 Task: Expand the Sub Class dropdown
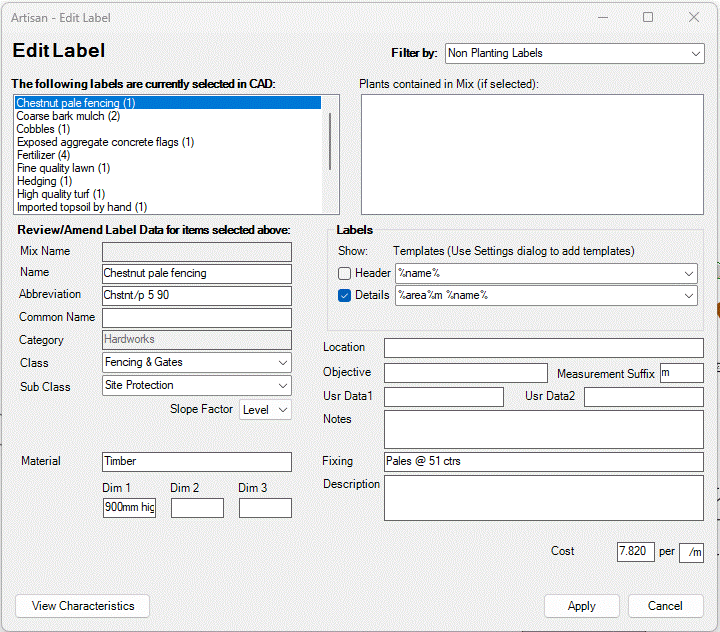click(x=197, y=385)
